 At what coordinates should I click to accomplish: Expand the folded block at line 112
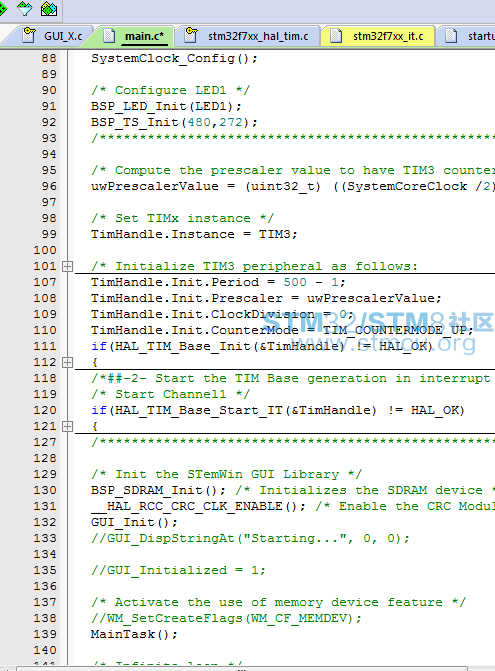[x=67, y=363]
